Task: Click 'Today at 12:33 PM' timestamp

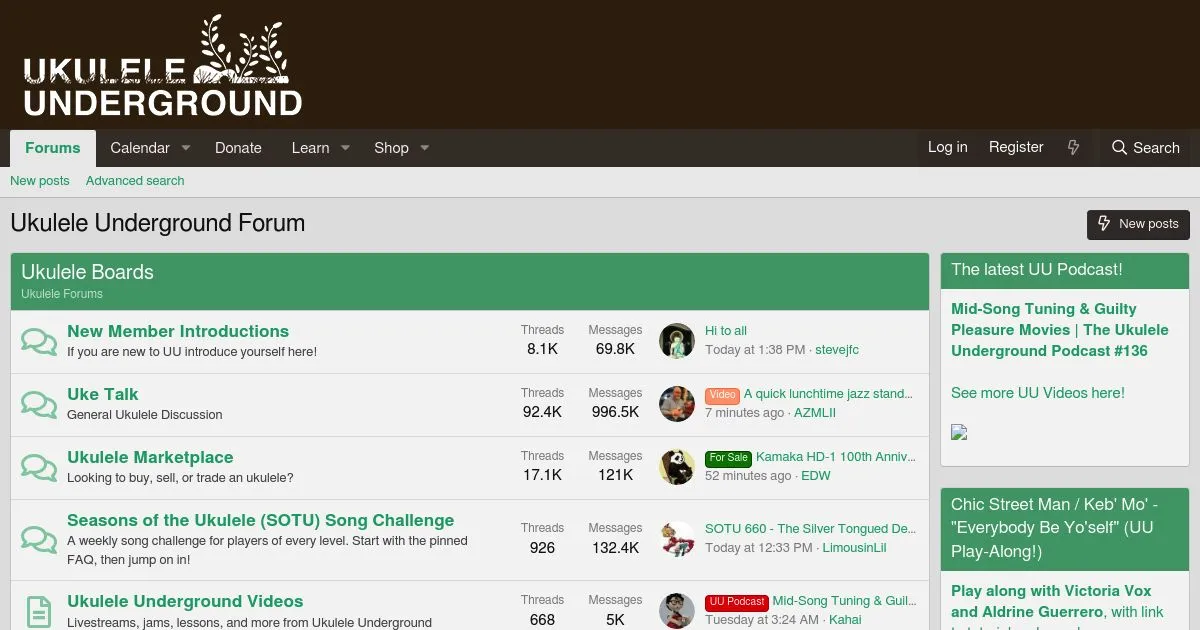Action: pos(759,548)
